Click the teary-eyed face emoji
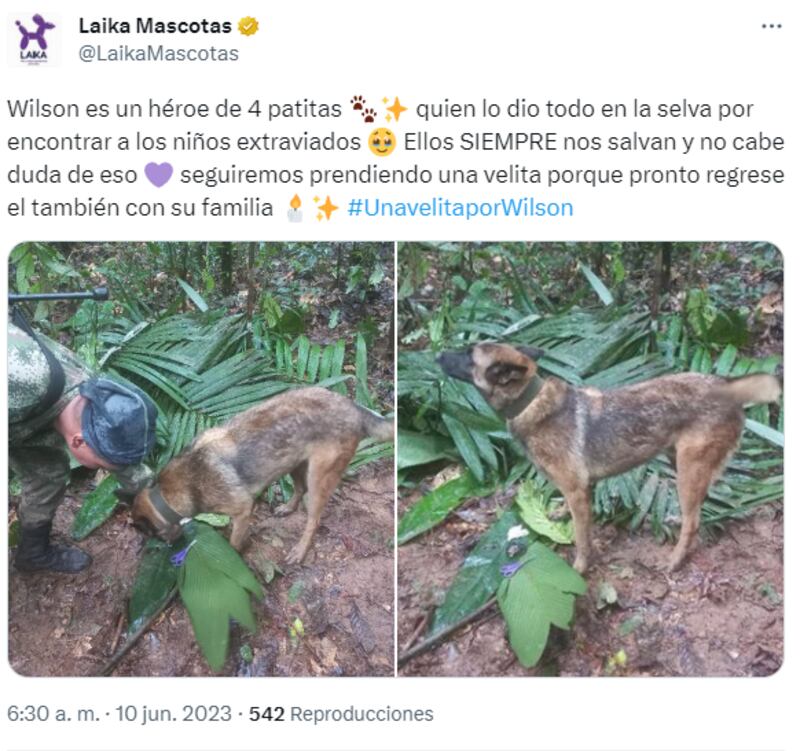The height and width of the screenshot is (751, 800). 382,142
